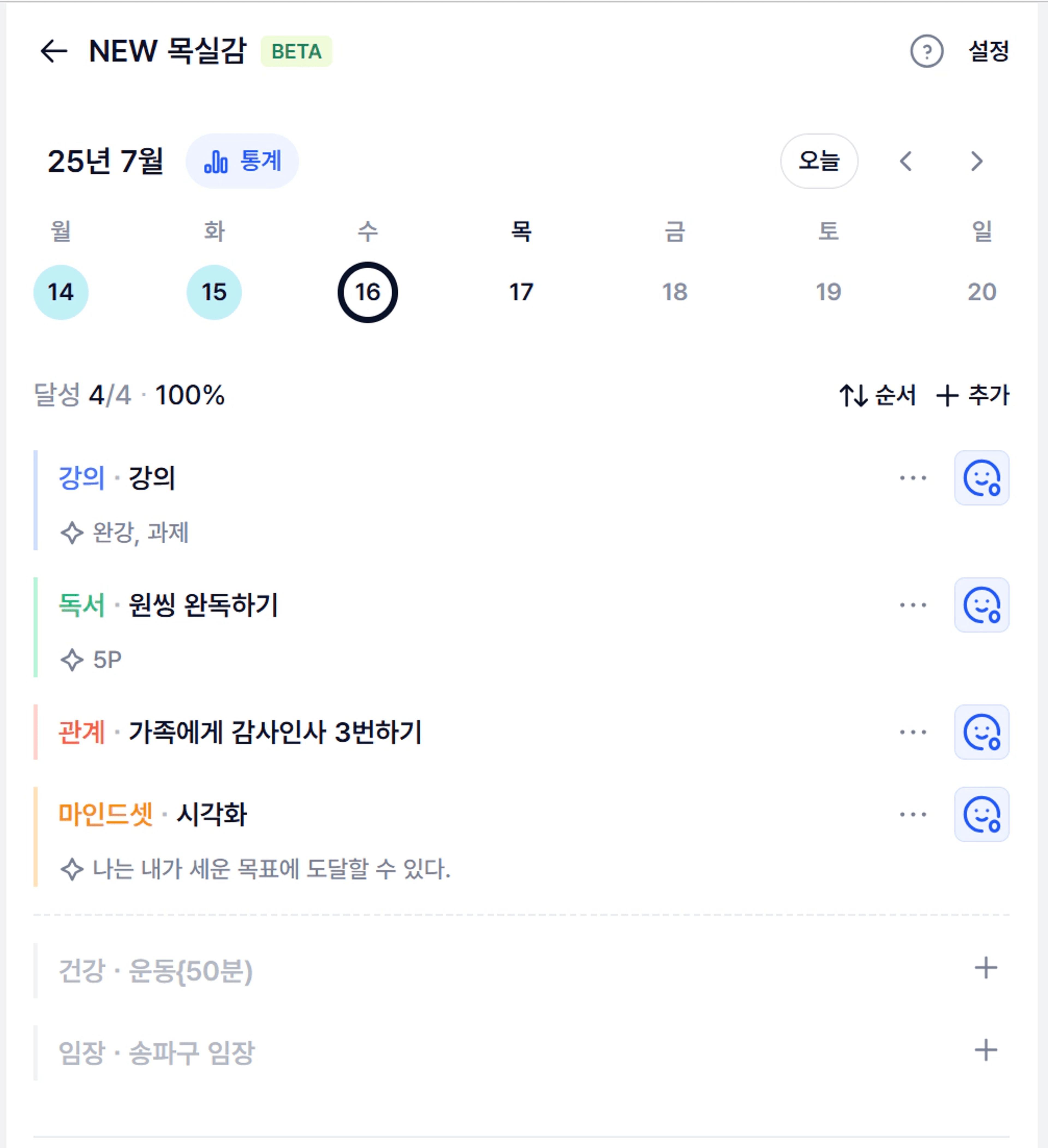The width and height of the screenshot is (1048, 1148).
Task: Add 건강 운동(50분) with plus icon
Action: [x=986, y=968]
